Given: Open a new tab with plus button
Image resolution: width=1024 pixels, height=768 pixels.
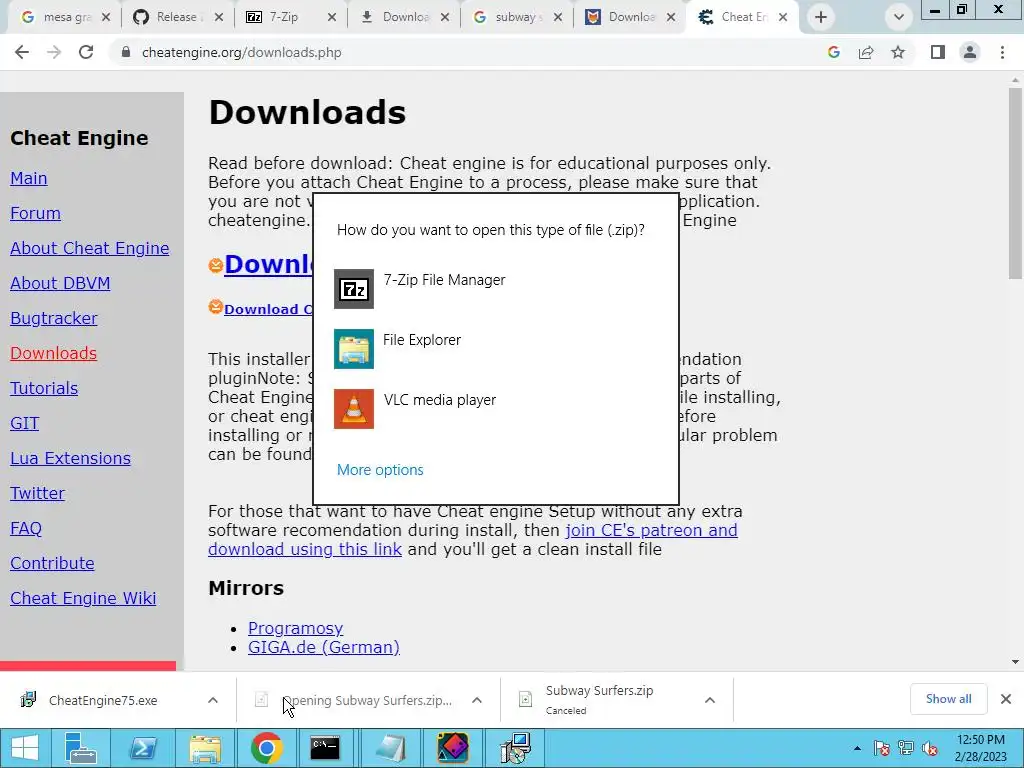Looking at the screenshot, I should (x=821, y=17).
